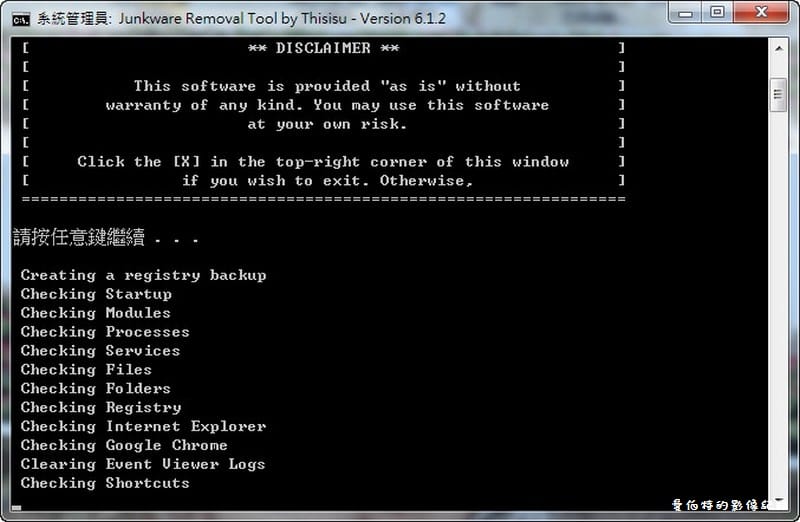Screen dimensions: 800x522
Task: Click 'Checking Startup' line
Action: coord(96,294)
